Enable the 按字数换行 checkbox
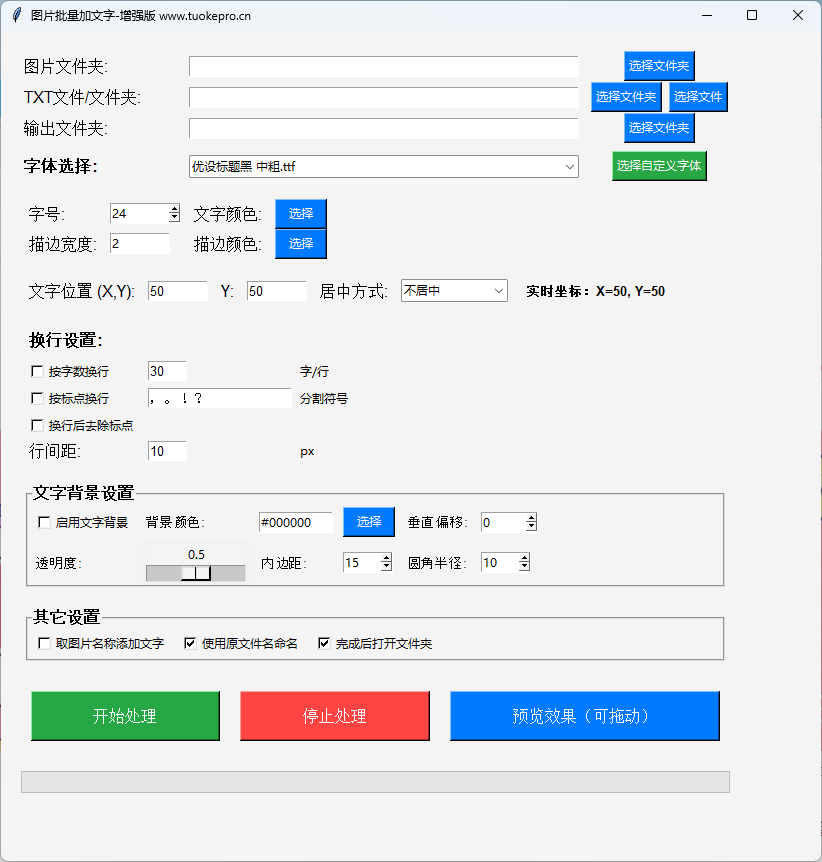 38,372
